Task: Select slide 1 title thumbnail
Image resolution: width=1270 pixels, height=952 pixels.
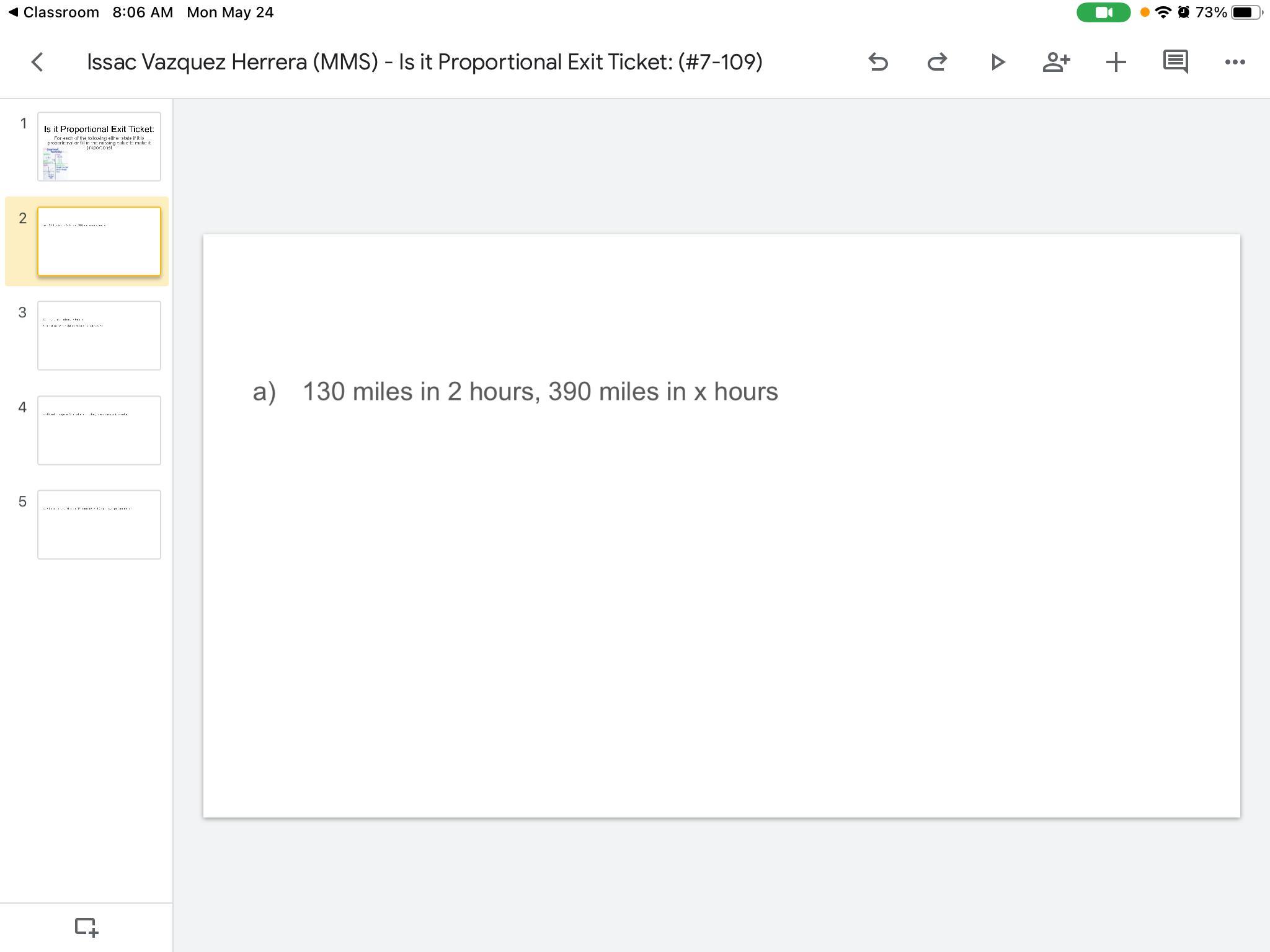Action: point(99,147)
